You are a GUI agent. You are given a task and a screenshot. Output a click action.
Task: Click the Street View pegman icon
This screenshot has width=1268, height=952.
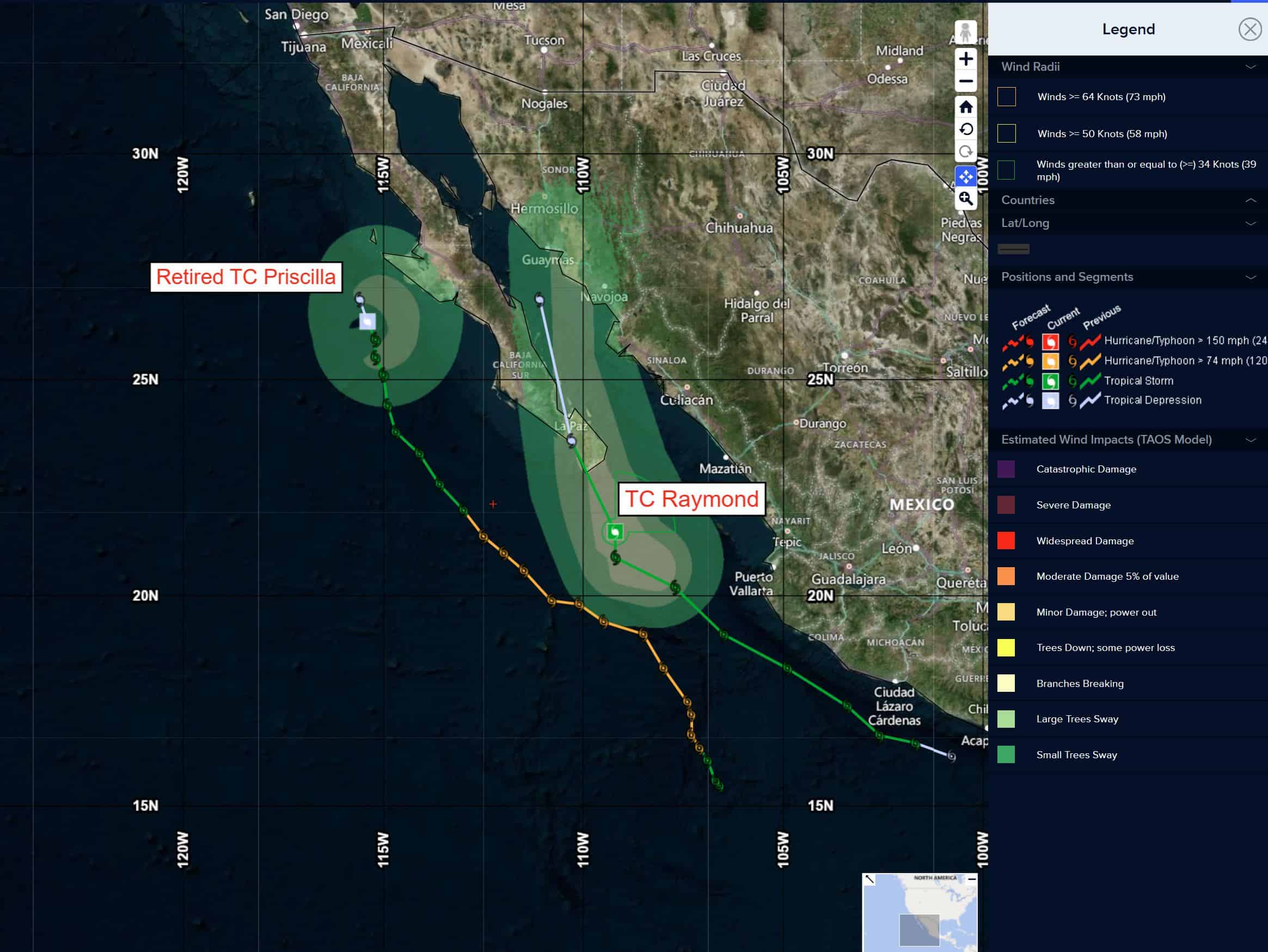coord(965,32)
